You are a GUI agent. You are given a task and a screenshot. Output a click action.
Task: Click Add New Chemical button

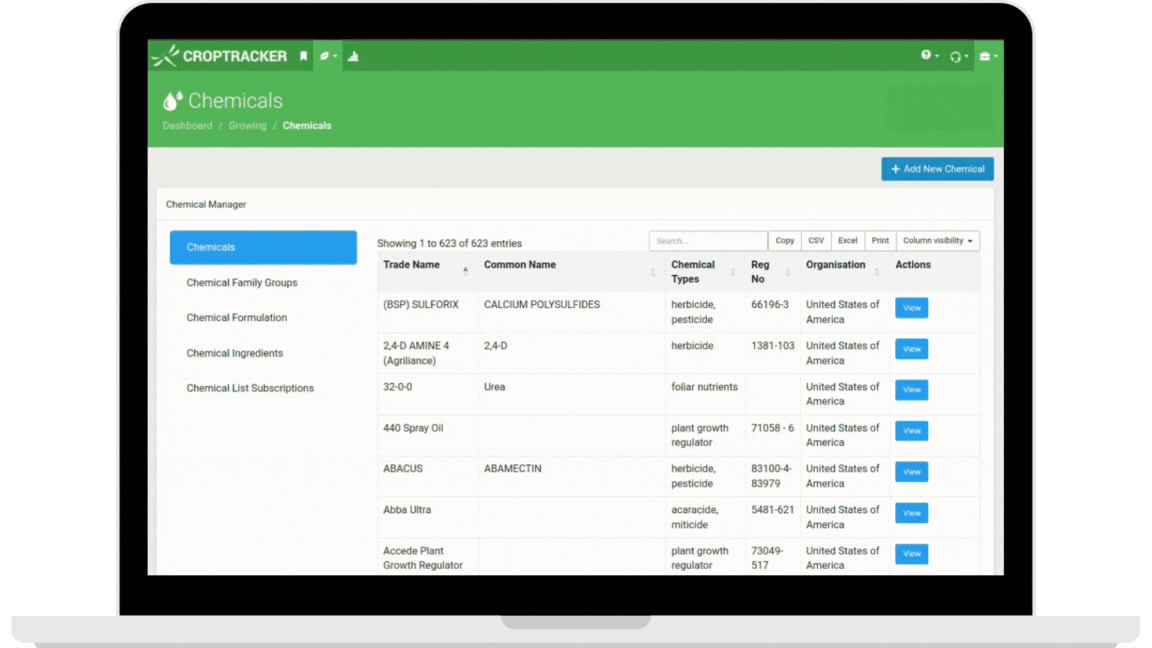click(x=937, y=169)
